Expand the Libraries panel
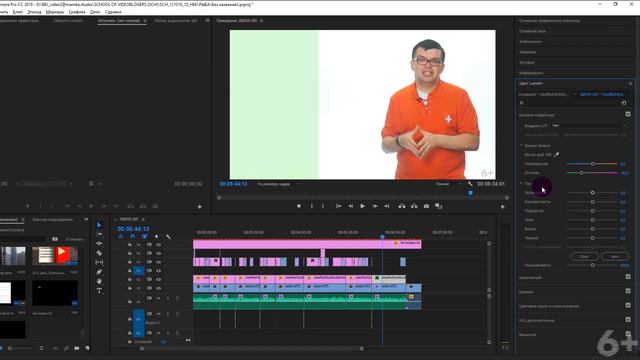 (x=530, y=42)
